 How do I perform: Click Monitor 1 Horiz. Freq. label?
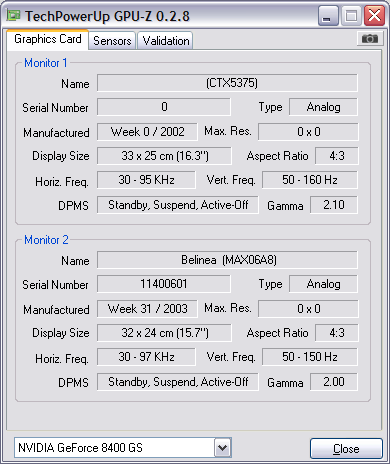[62, 182]
